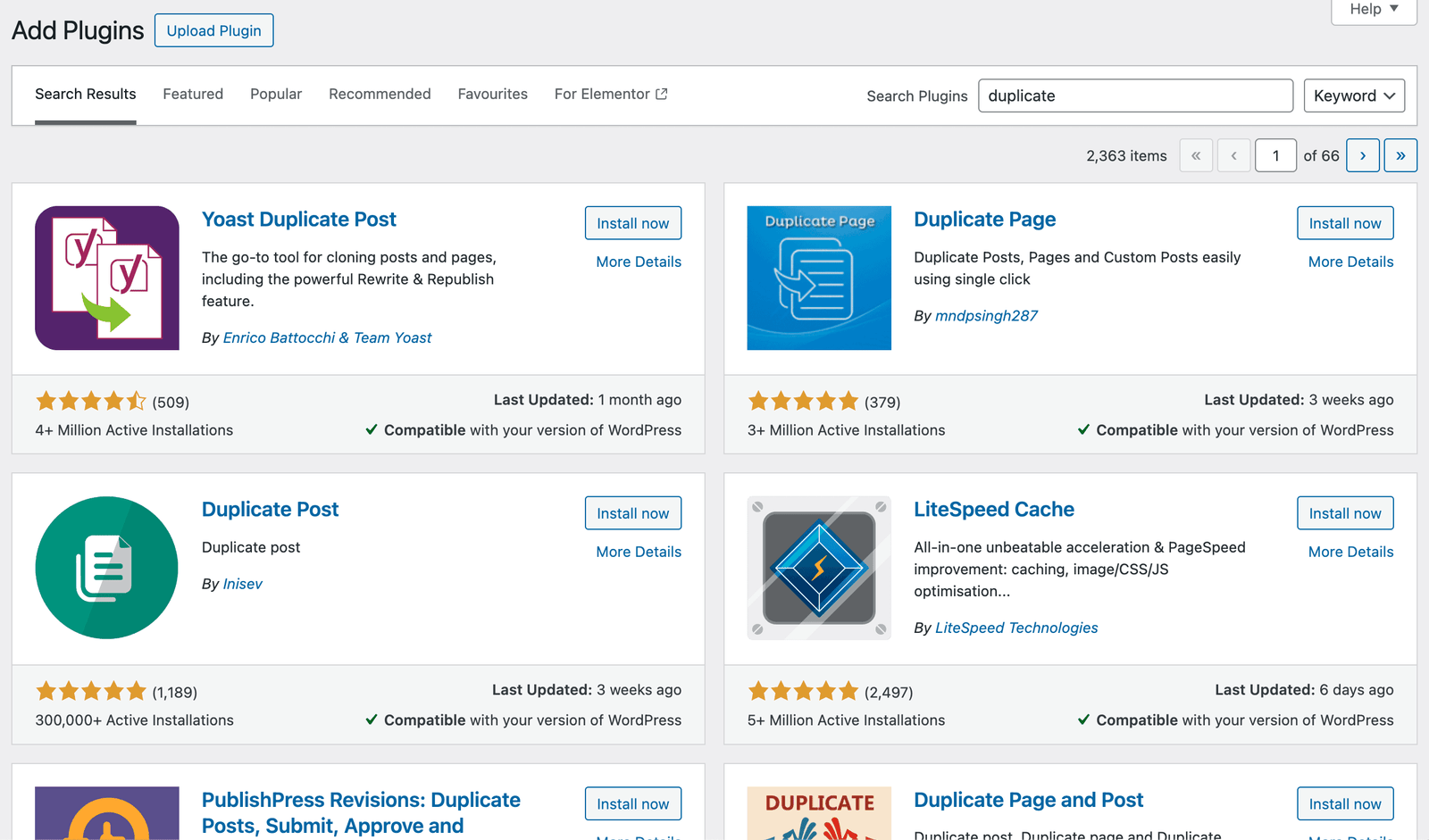Open the For Elementor external link tab
The image size is (1429, 840).
pyautogui.click(x=610, y=94)
